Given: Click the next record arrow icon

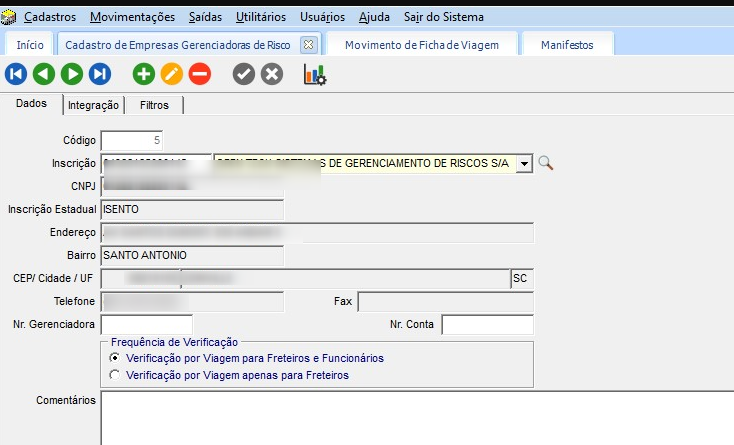Looking at the screenshot, I should [71, 73].
